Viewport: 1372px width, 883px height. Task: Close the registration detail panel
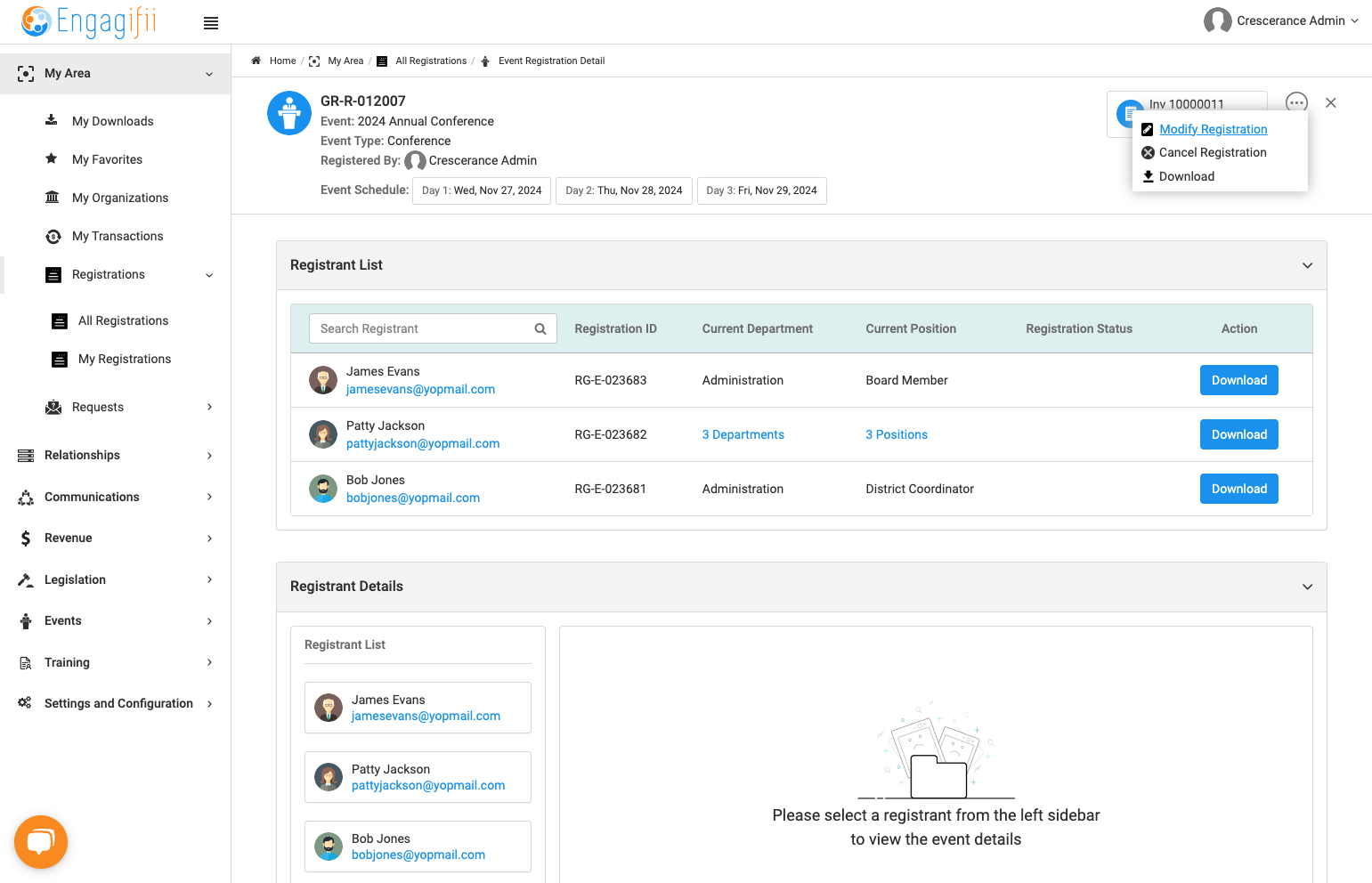pos(1331,102)
